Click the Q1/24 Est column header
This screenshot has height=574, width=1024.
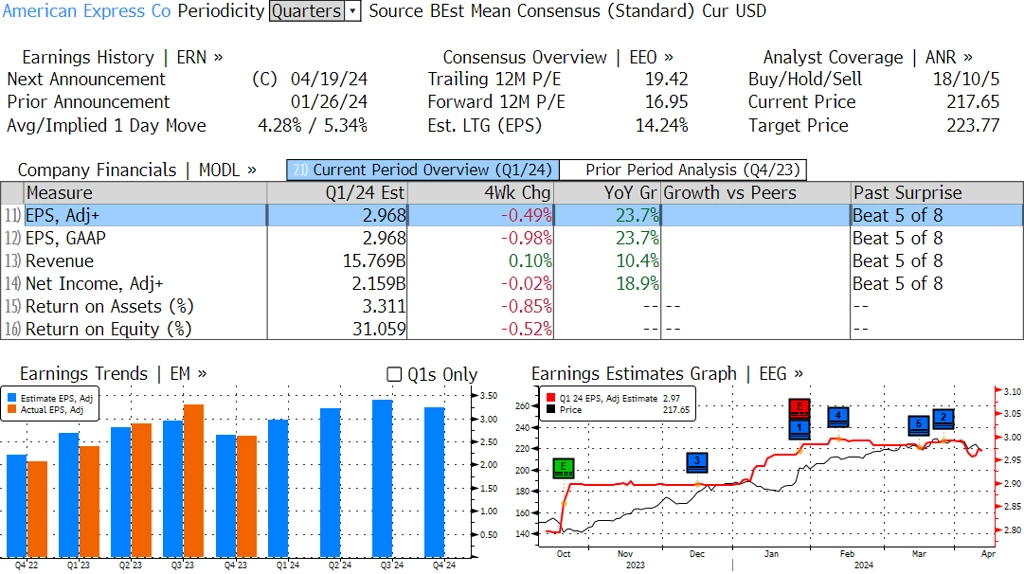(x=337, y=193)
